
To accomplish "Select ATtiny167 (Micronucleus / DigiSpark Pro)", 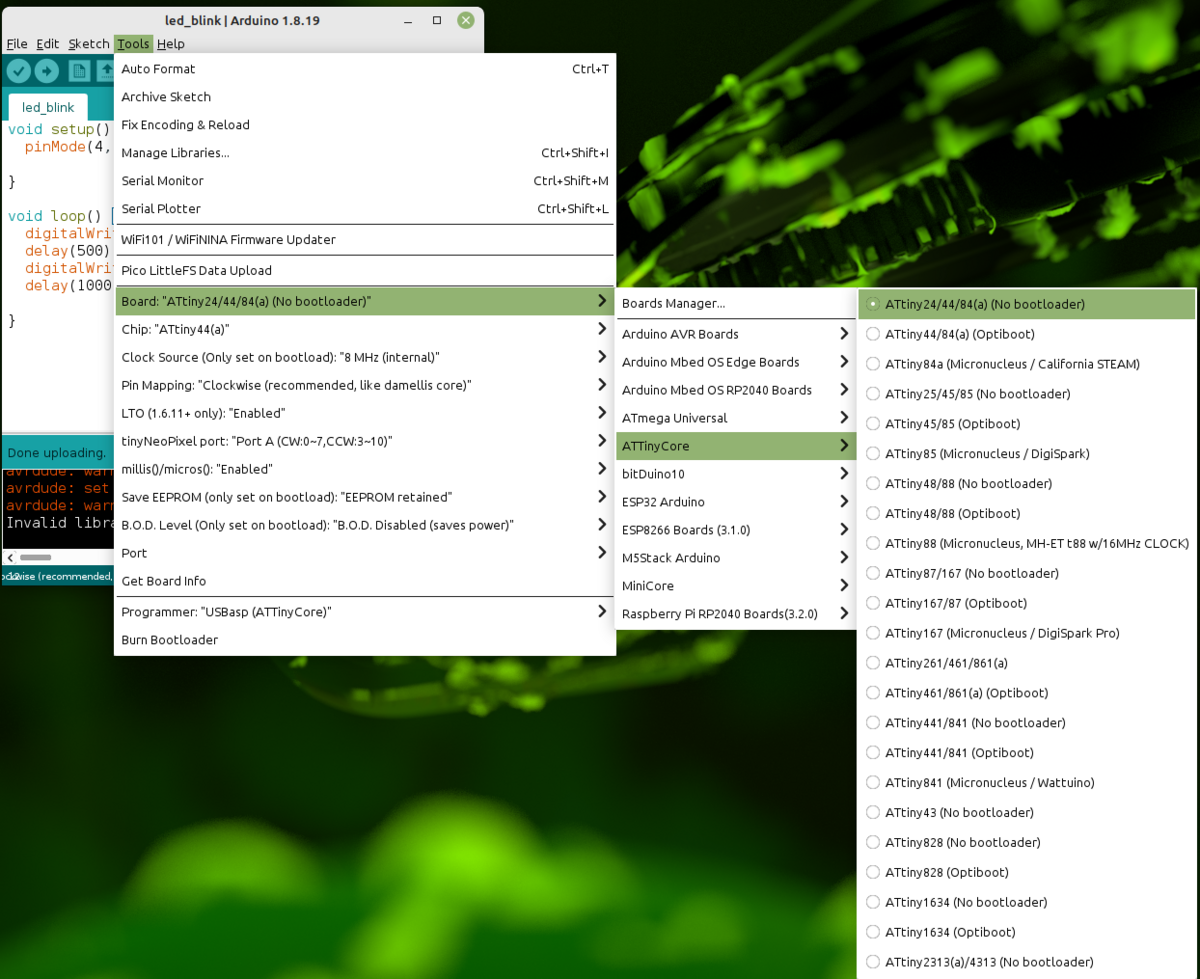I will (x=1027, y=633).
